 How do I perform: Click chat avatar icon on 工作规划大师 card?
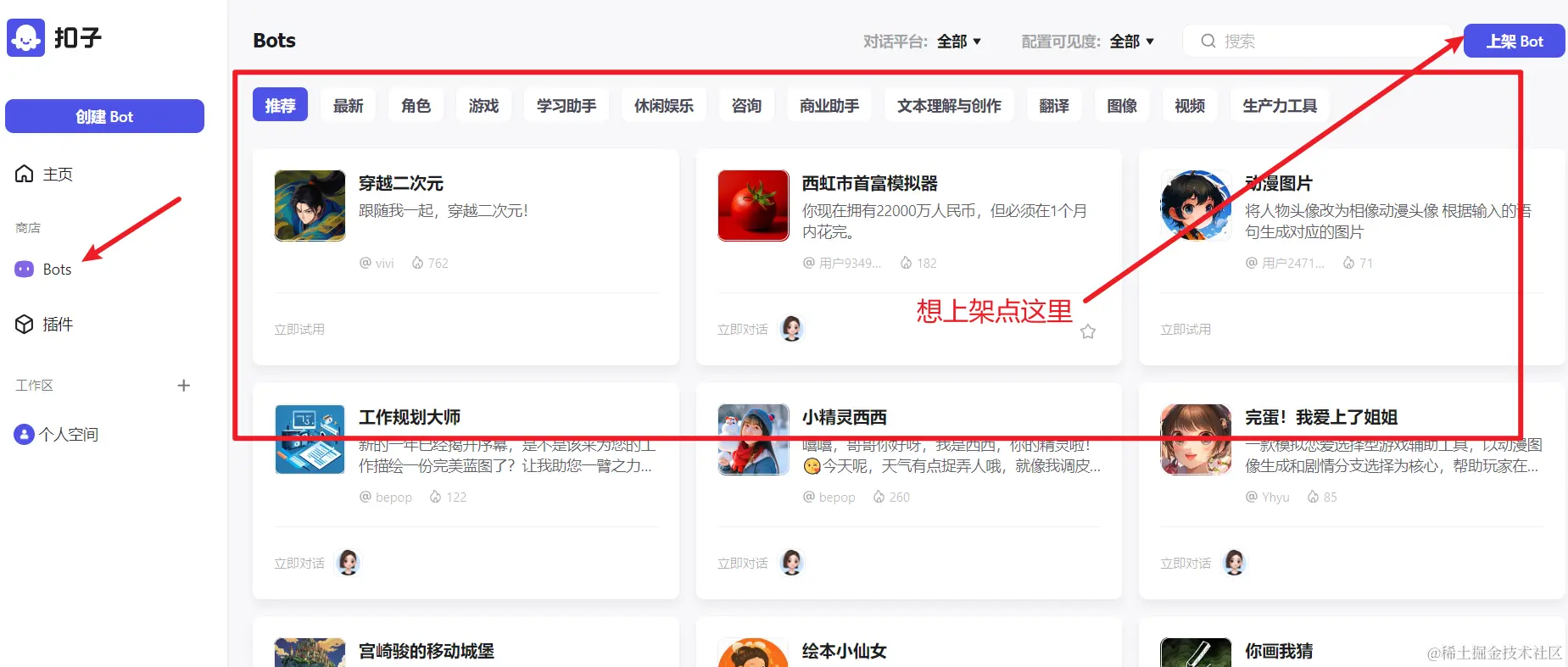[x=349, y=562]
